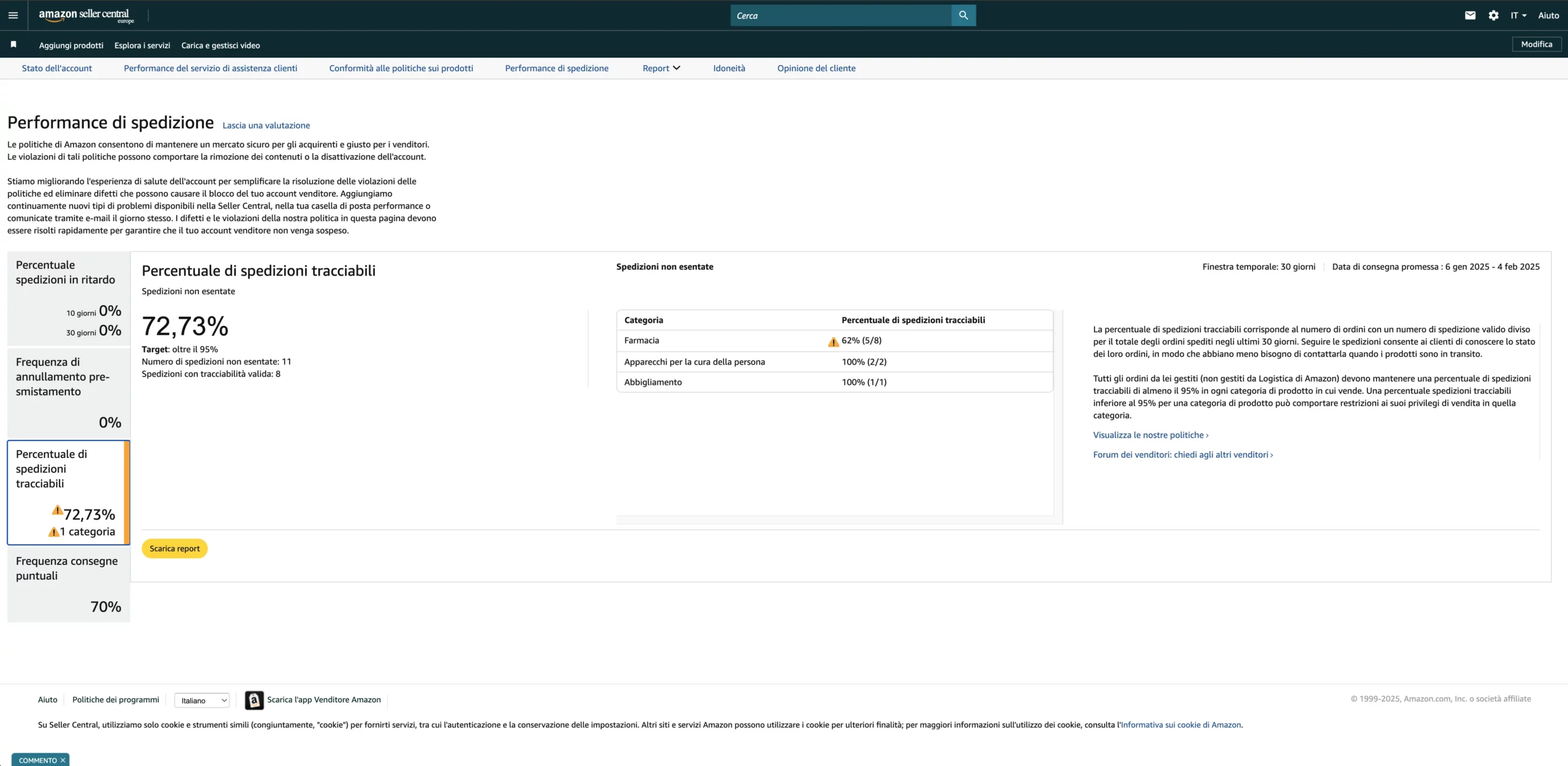Viewport: 1568px width, 766px height.
Task: Select the Performance di spedizione tab
Action: (557, 68)
